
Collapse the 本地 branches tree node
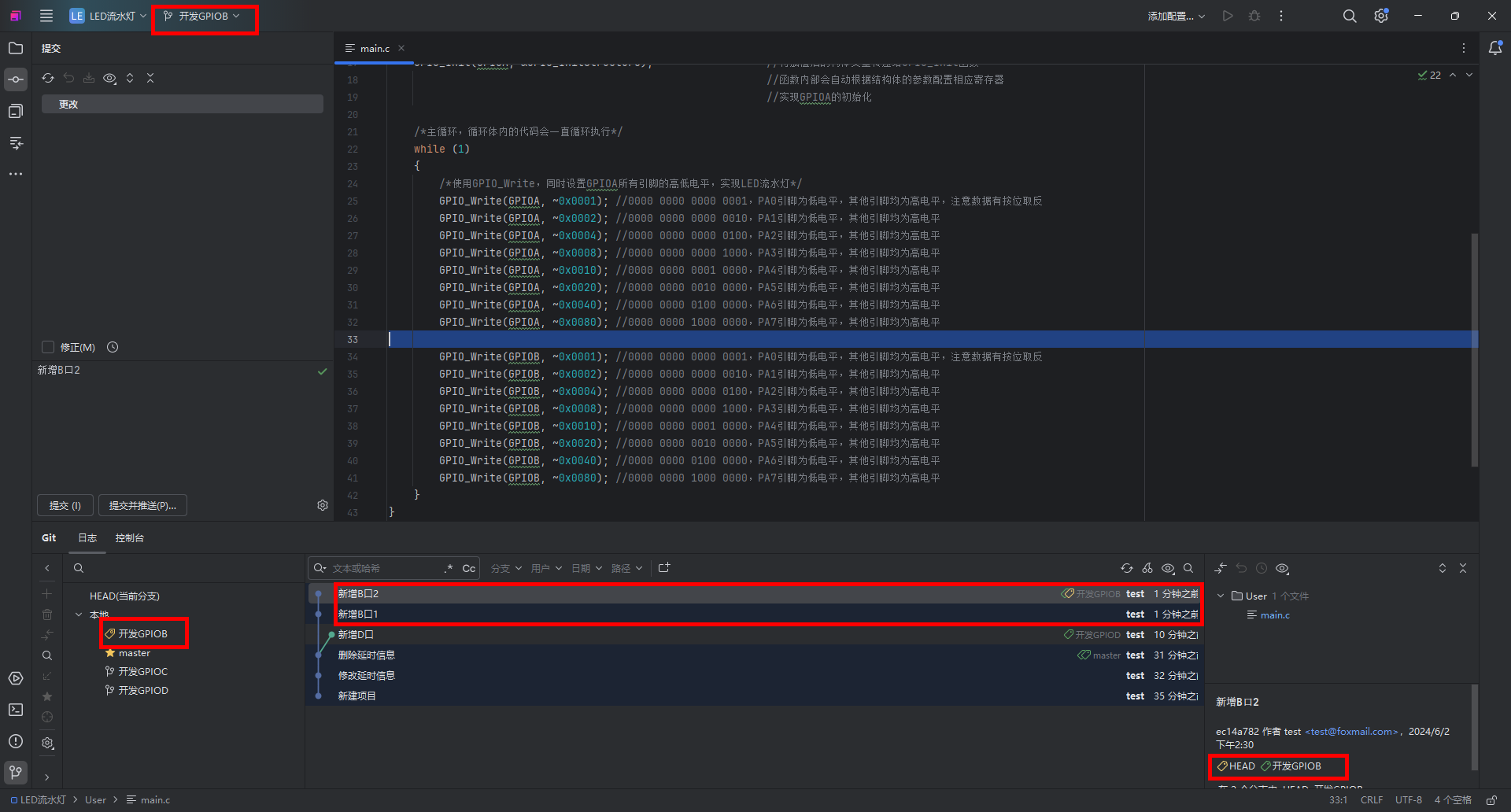[79, 615]
